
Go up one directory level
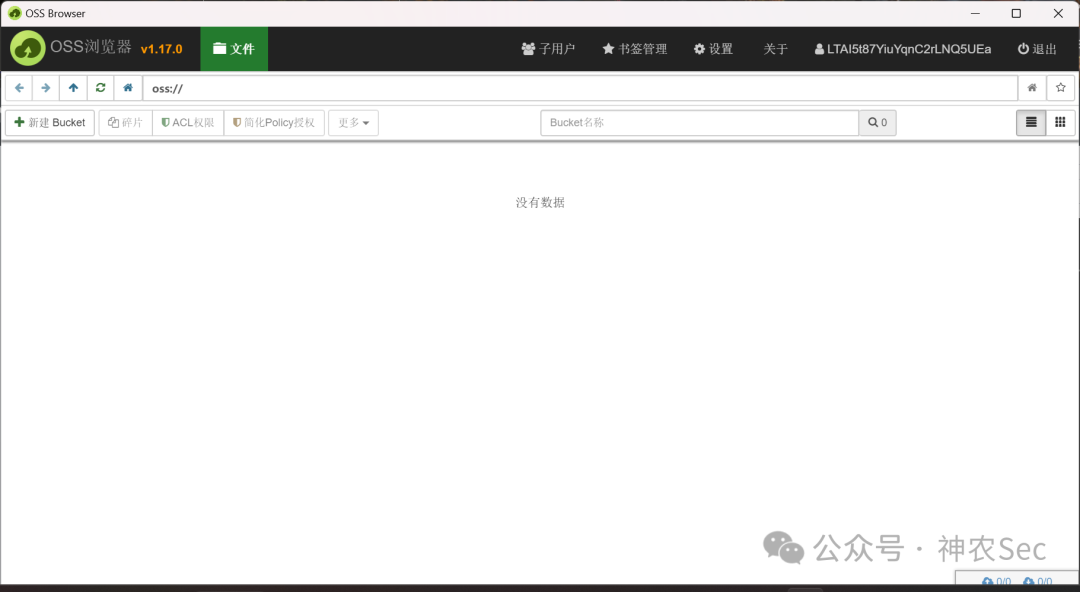[x=73, y=88]
